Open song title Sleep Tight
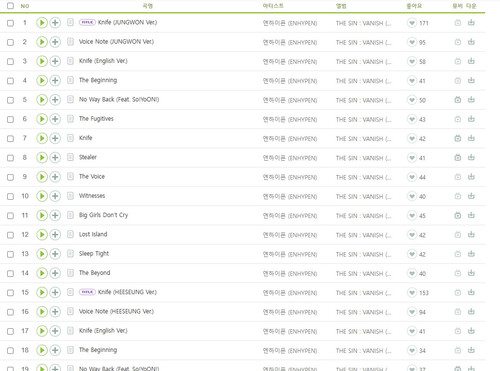The image size is (500, 371). tap(94, 254)
